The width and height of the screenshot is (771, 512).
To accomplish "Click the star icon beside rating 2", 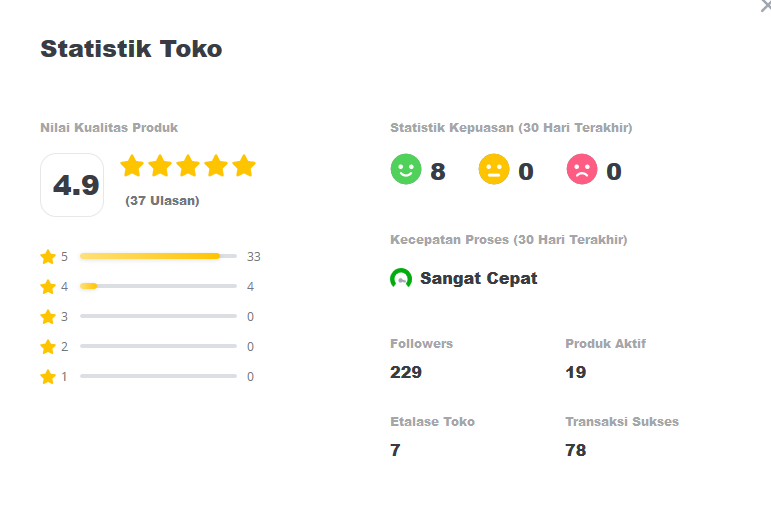I will tap(48, 347).
